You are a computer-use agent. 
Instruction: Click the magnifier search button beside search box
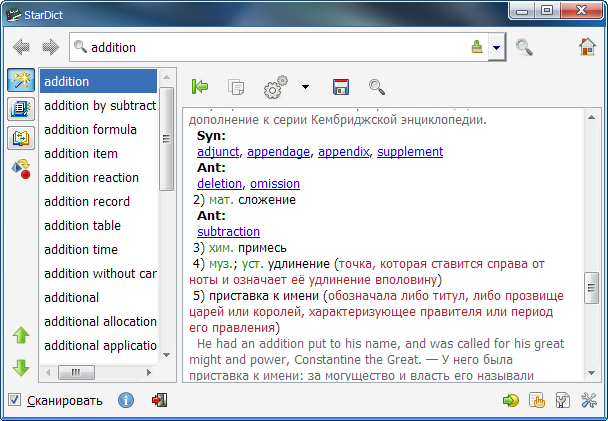click(x=524, y=47)
